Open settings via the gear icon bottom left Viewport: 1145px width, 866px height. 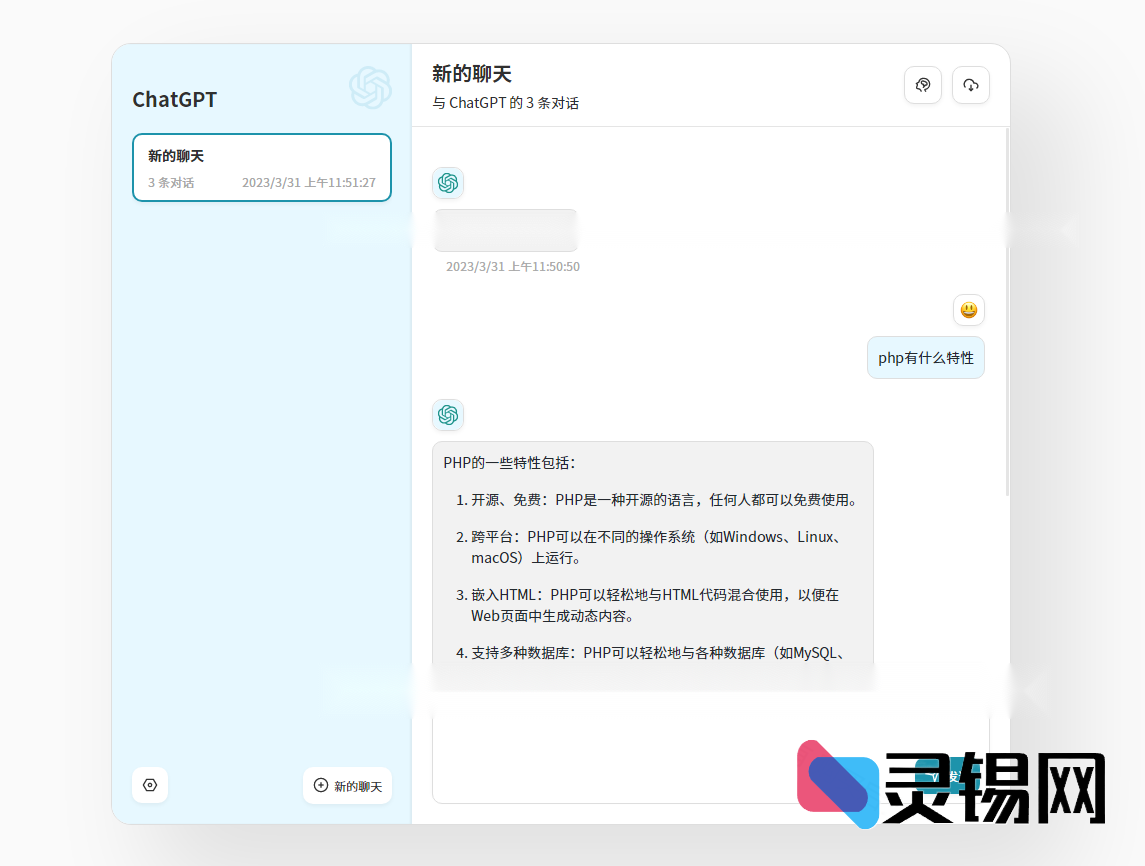tap(149, 785)
